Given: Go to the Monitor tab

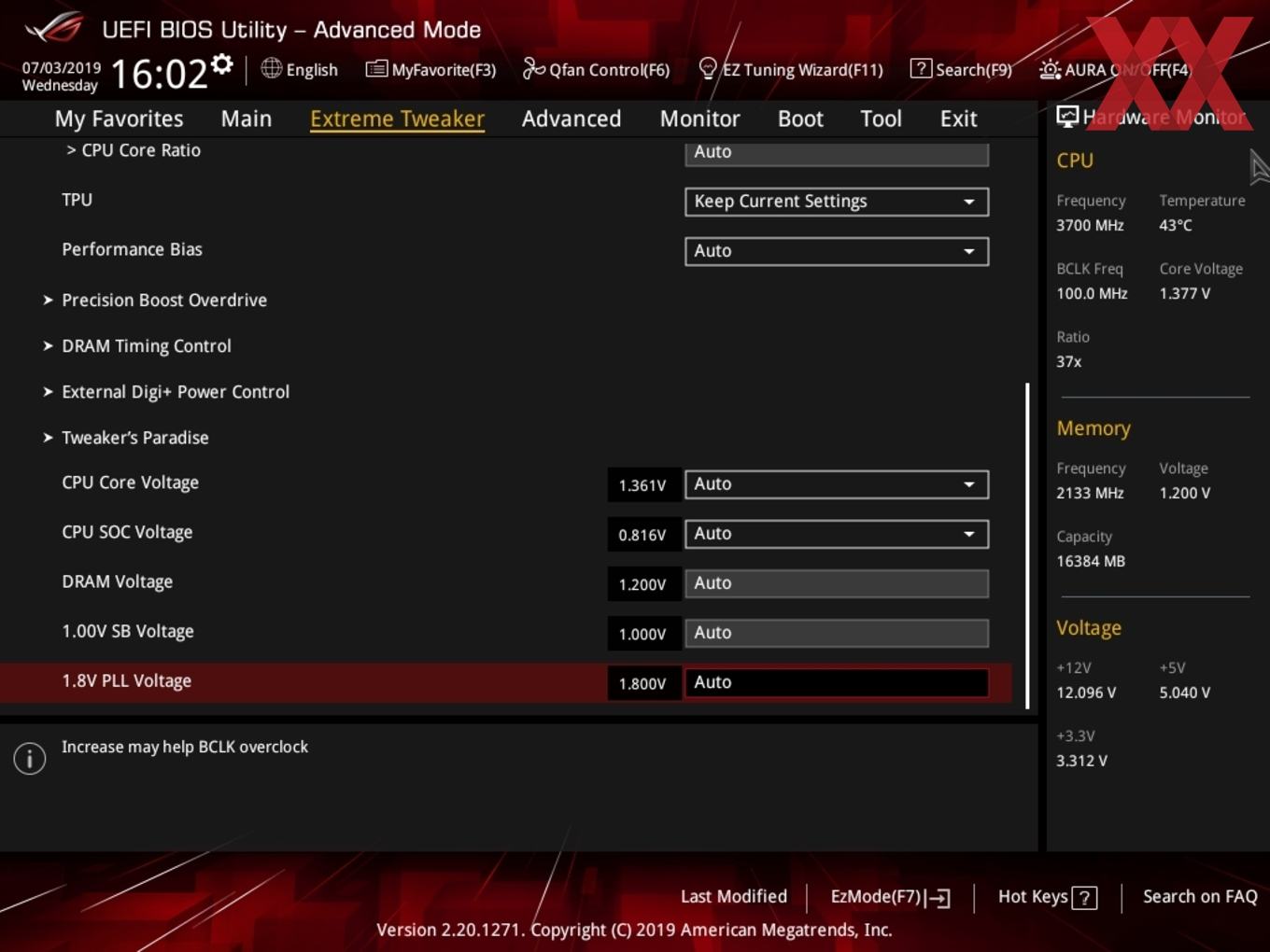Looking at the screenshot, I should [x=700, y=119].
